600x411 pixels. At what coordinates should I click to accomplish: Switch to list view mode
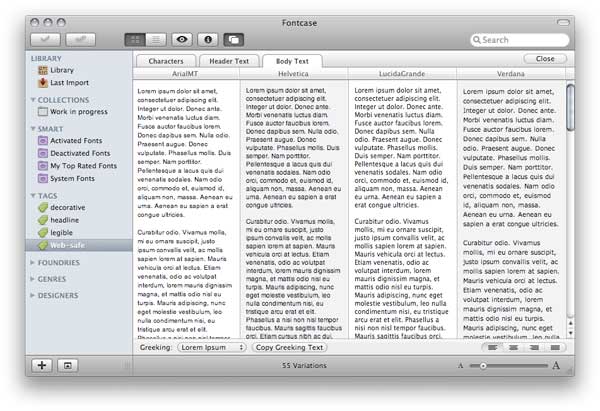[x=156, y=39]
